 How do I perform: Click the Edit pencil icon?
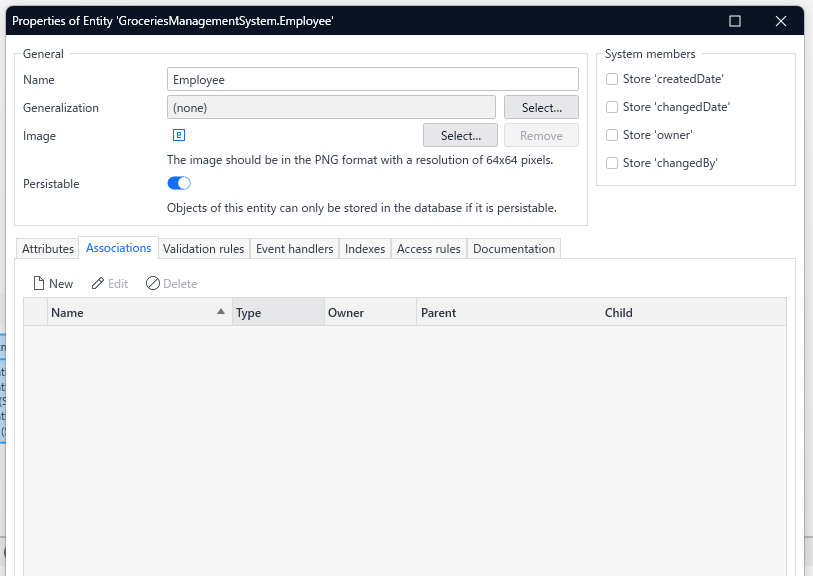click(x=97, y=283)
